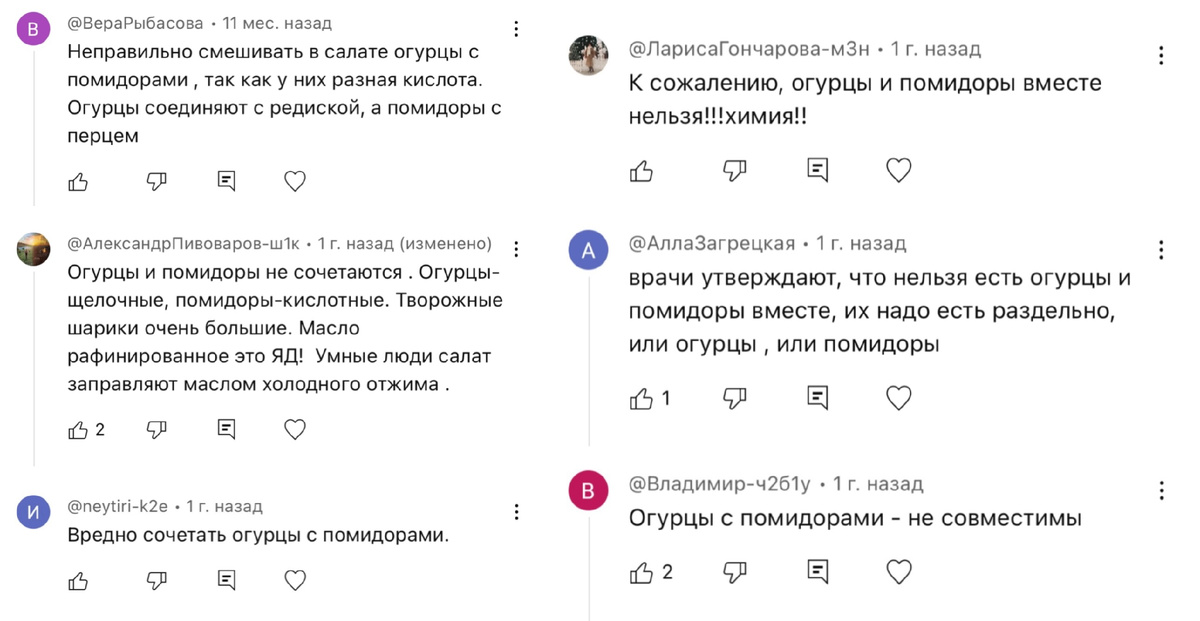Open the three-dot menu on @АллаЗагрецкая's comment
This screenshot has width=1200, height=621.
(1161, 249)
